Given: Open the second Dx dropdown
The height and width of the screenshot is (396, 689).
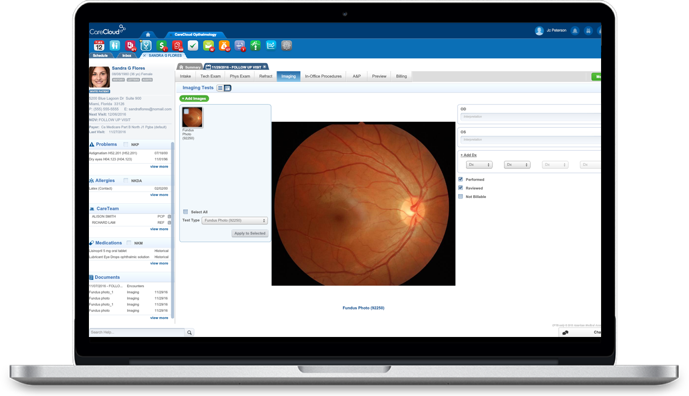Looking at the screenshot, I should pyautogui.click(x=517, y=165).
